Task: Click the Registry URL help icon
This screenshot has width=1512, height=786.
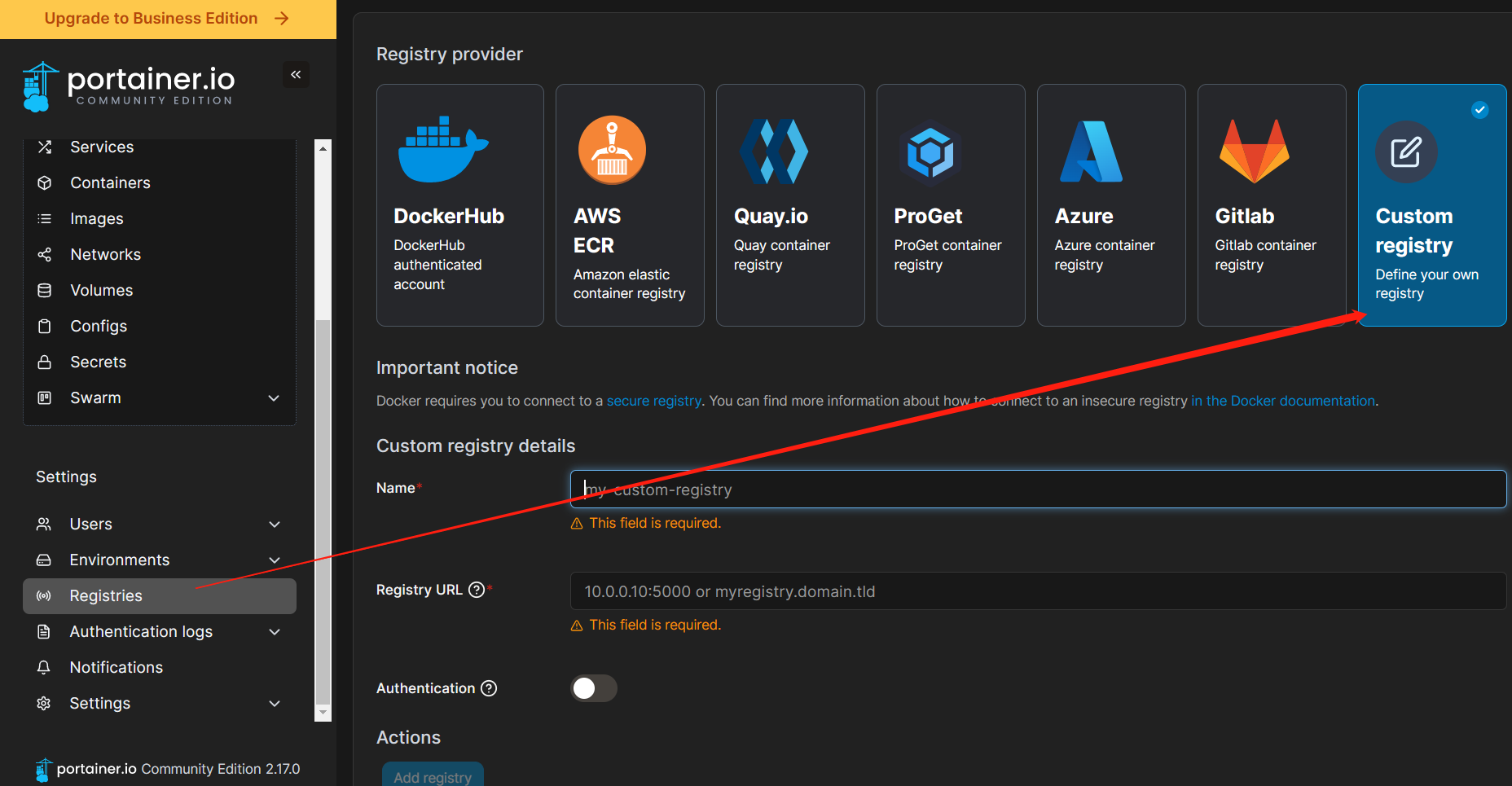Action: tap(477, 590)
